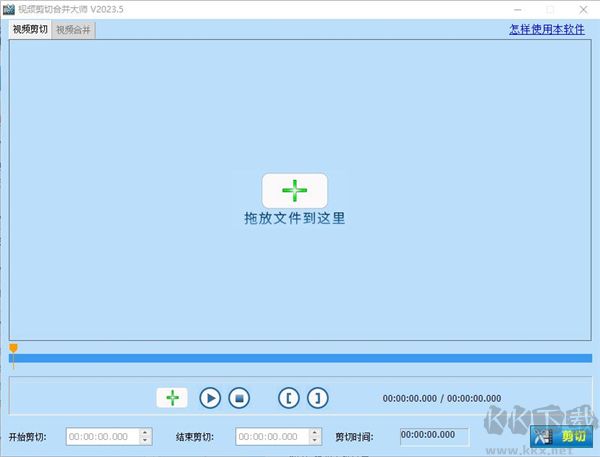
Task: Focus the 开始剪切 time field
Action: tap(103, 437)
